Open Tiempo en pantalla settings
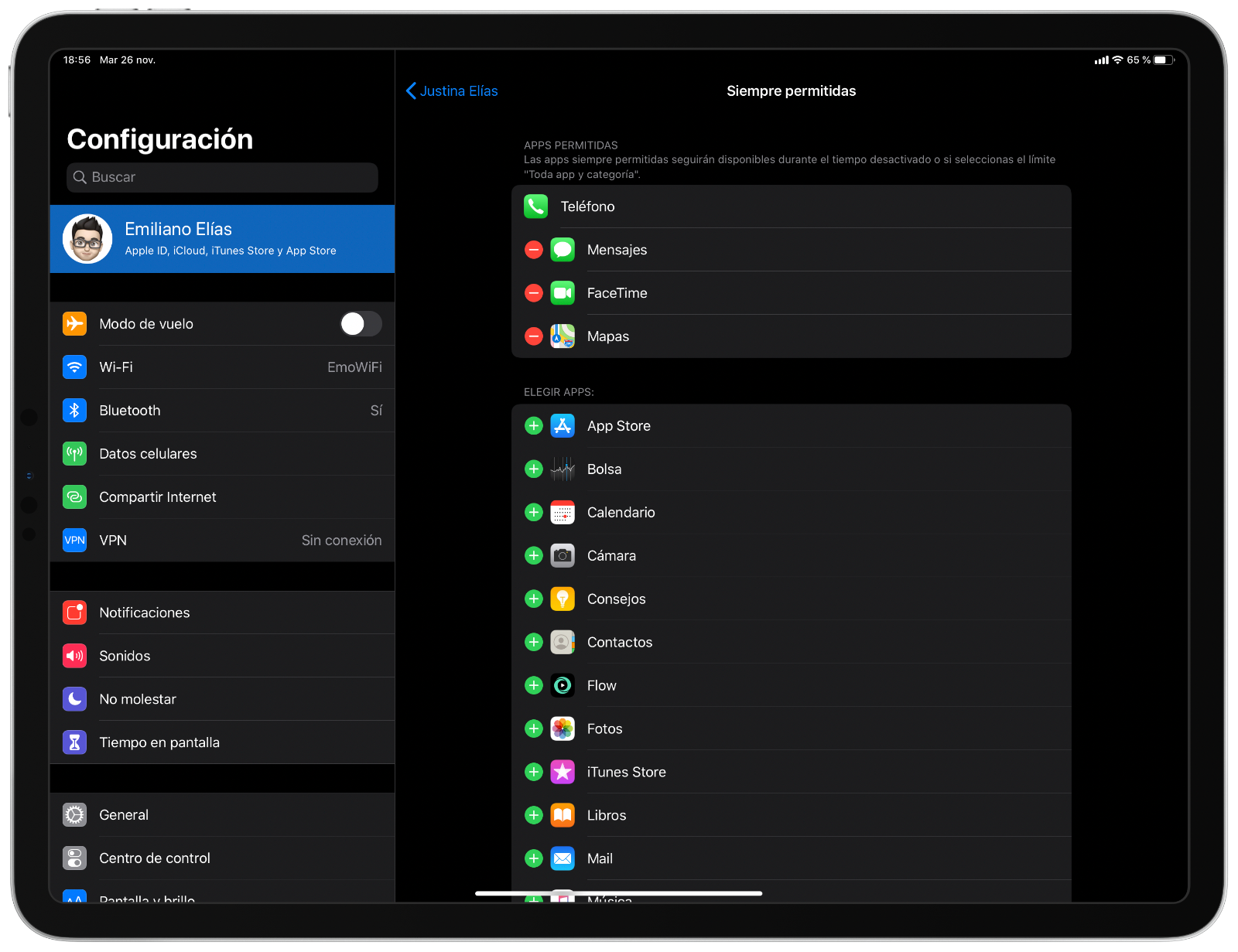Screen dimensions: 1238x952 222,742
